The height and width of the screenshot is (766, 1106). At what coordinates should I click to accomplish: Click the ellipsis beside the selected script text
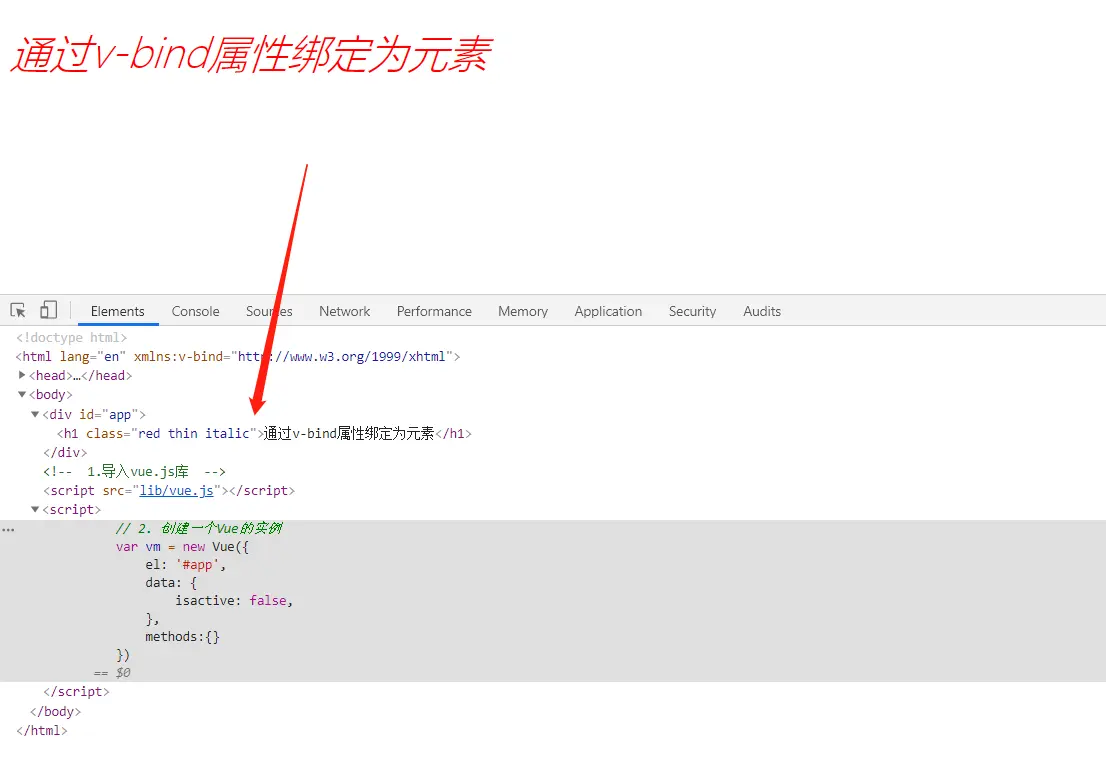click(8, 529)
